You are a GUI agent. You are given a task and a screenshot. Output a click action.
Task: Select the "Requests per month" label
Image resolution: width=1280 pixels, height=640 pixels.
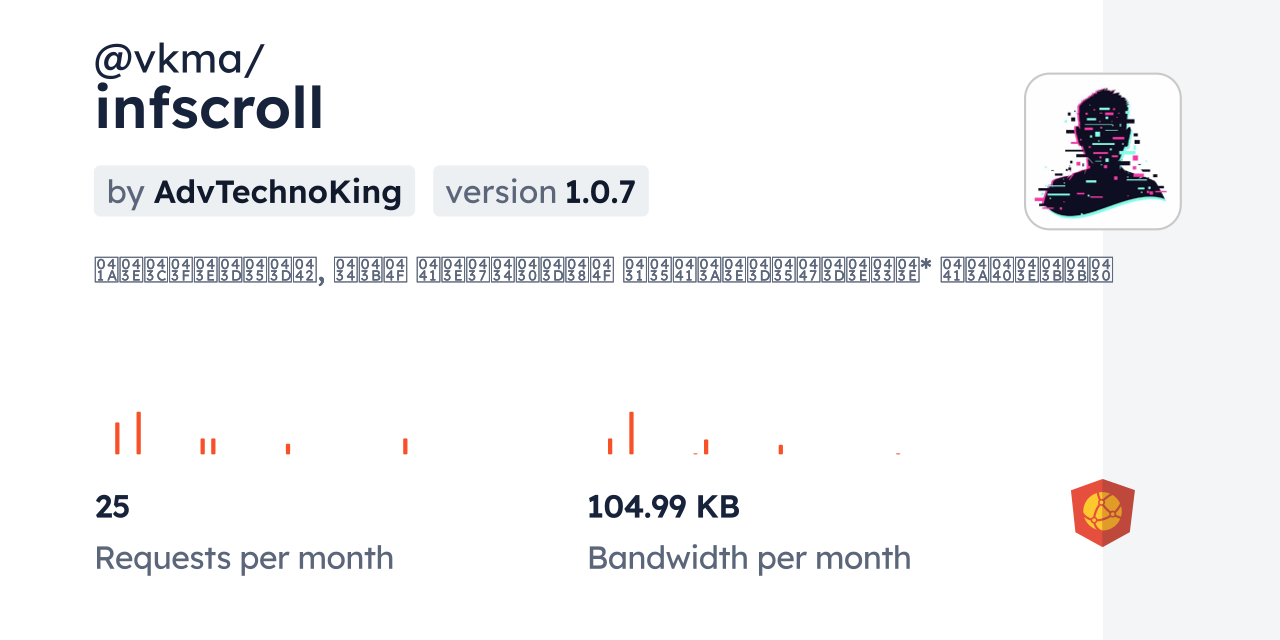pos(244,558)
